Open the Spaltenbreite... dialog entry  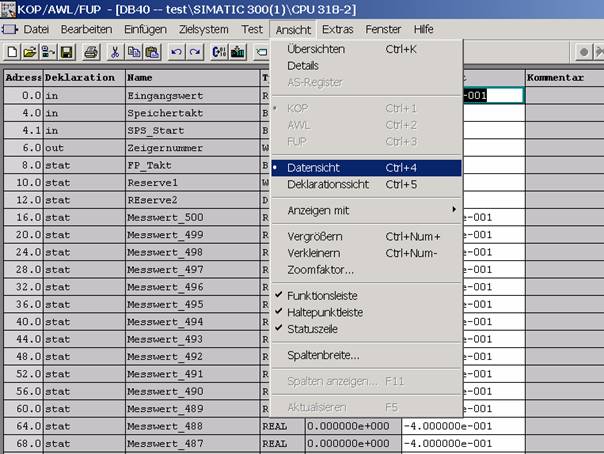coord(323,354)
